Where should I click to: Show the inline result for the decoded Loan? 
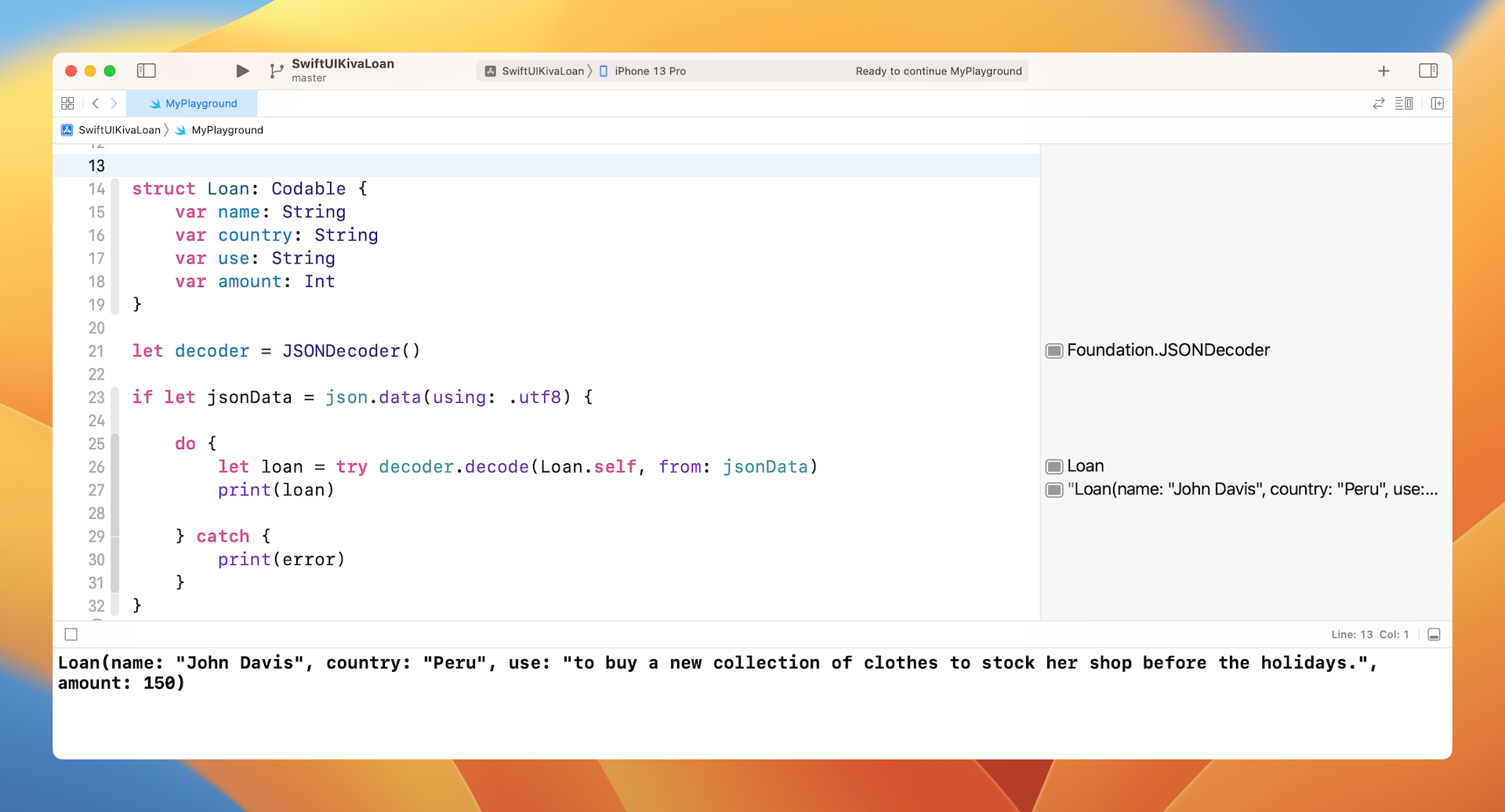pos(1054,466)
